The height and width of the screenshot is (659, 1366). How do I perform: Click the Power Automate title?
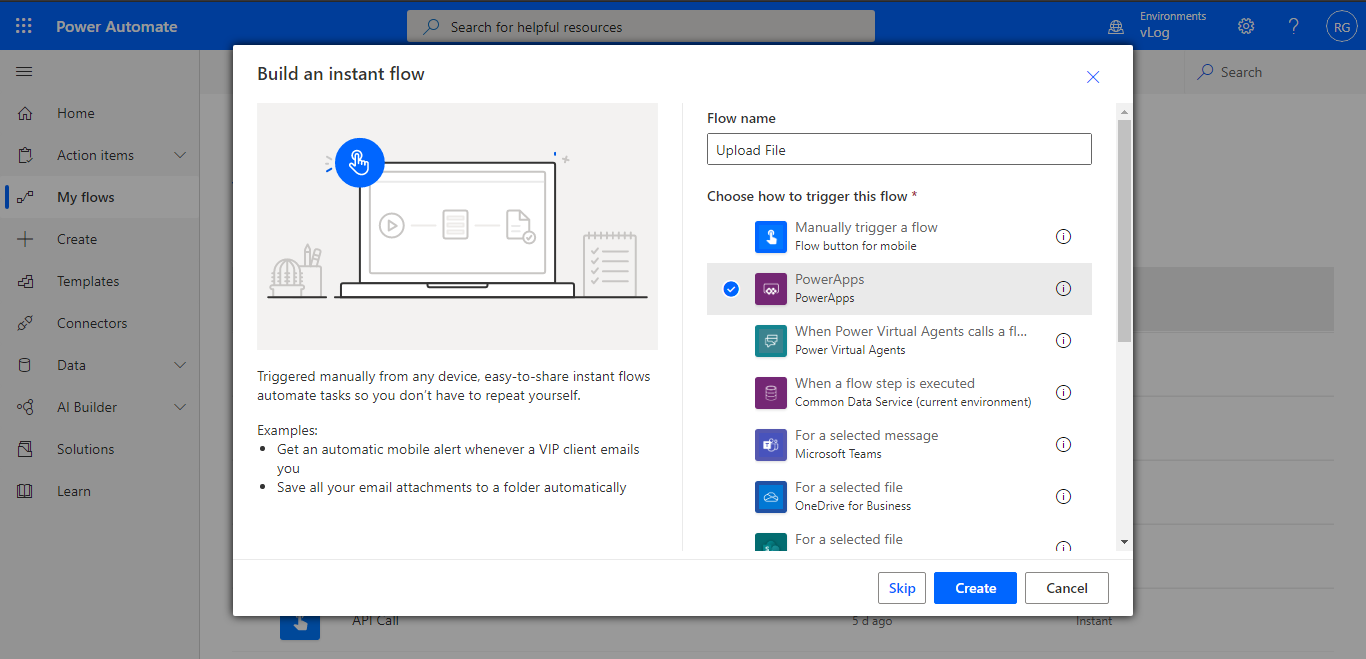tap(117, 27)
